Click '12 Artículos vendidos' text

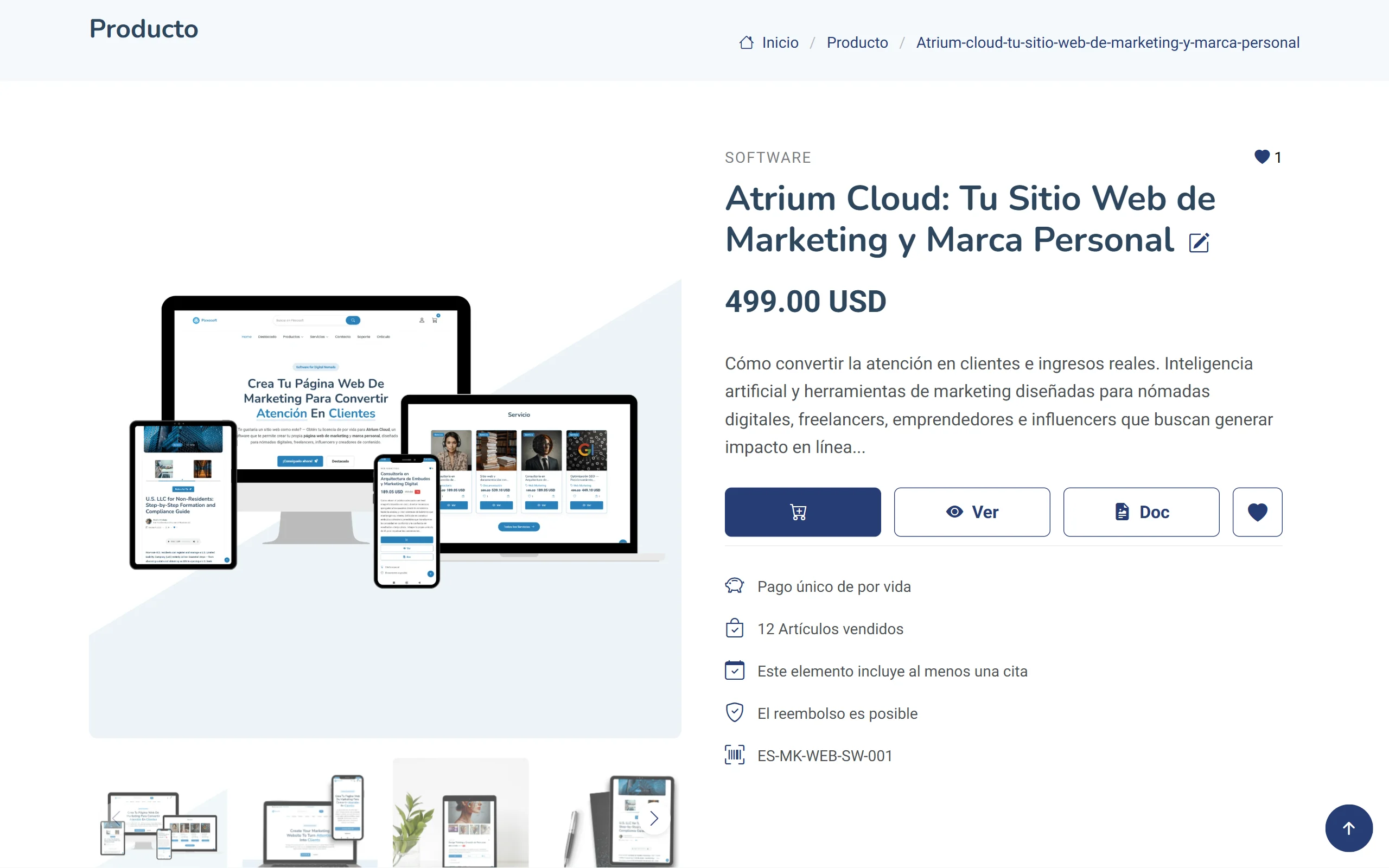(x=830, y=629)
